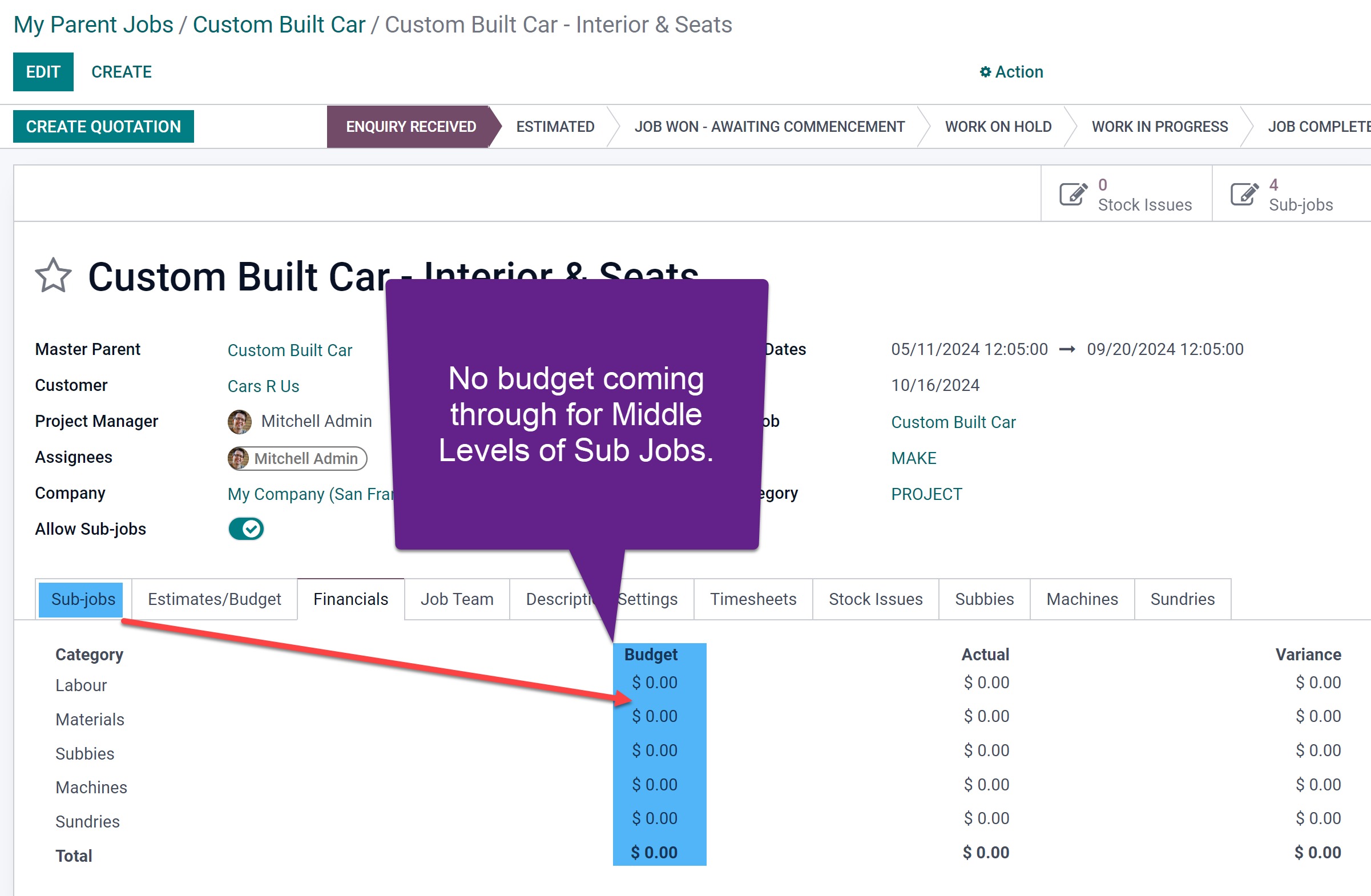Open the Timesheets tab
Screen dimensions: 1371x896
(x=752, y=599)
